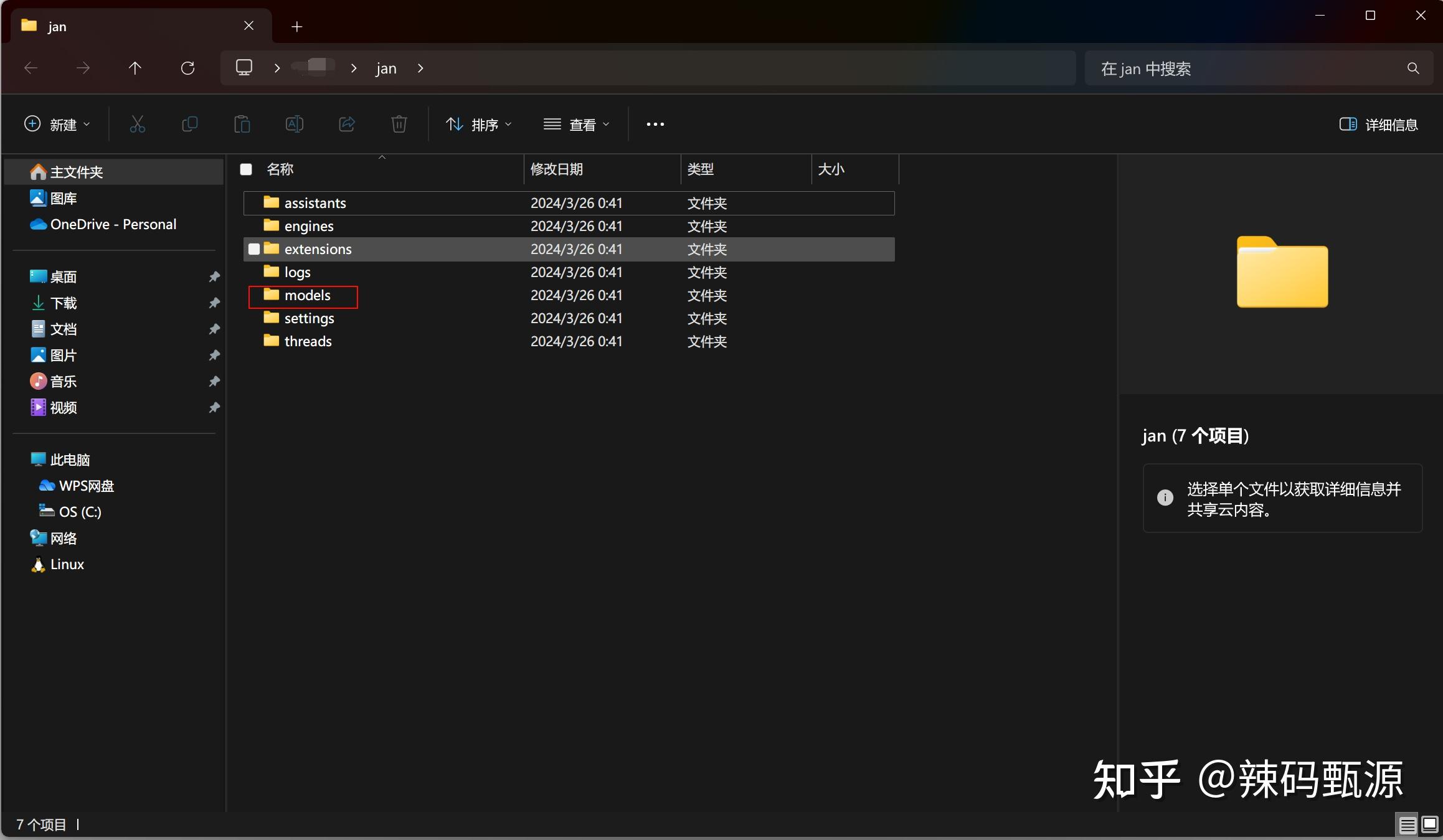
Task: Delete the selection using trash icon
Action: tap(399, 125)
